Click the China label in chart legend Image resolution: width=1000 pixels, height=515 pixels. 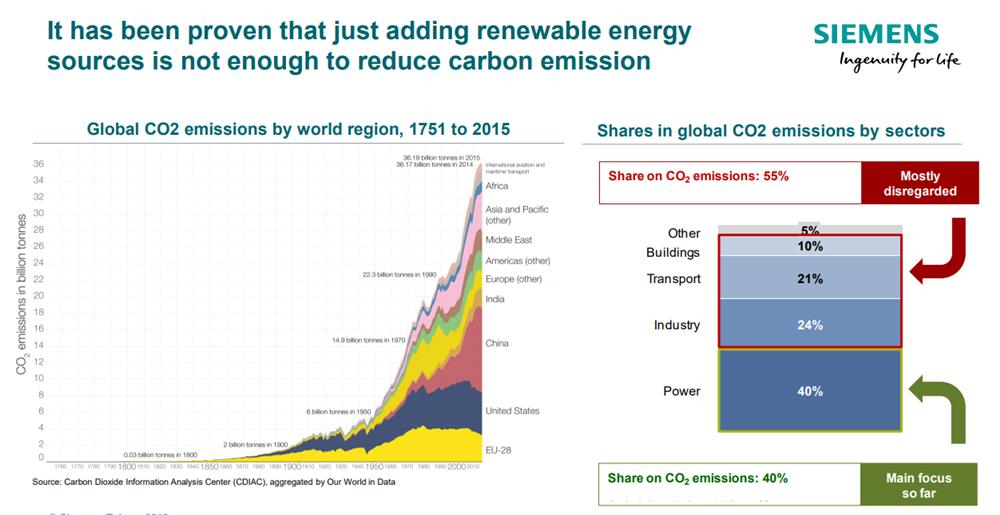pos(497,343)
